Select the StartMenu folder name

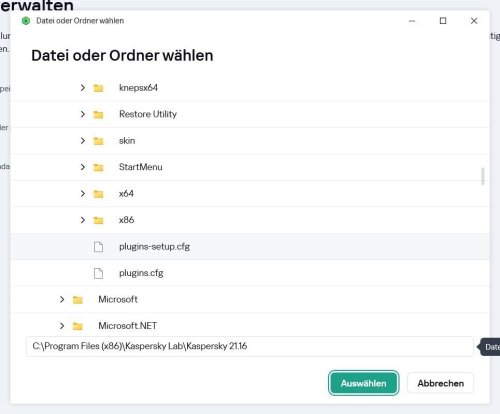pos(141,167)
